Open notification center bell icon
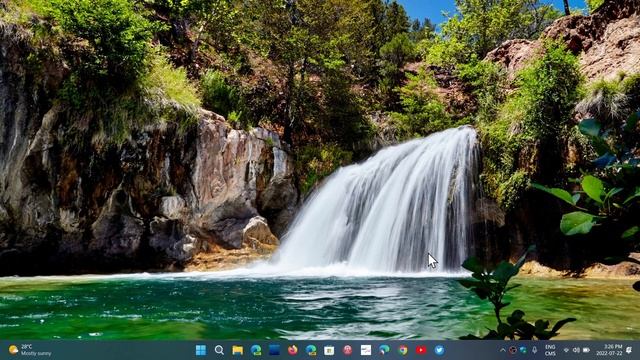640x360 pixels. point(629,350)
